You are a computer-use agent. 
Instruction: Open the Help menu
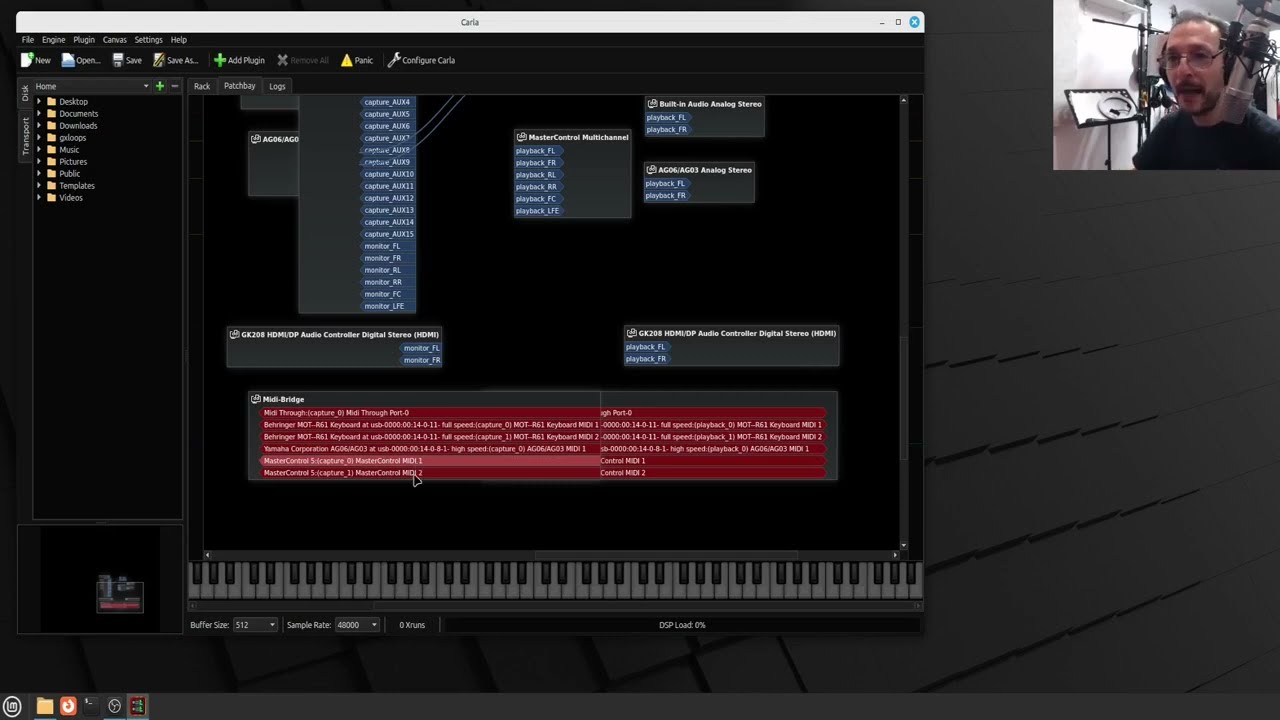click(178, 40)
